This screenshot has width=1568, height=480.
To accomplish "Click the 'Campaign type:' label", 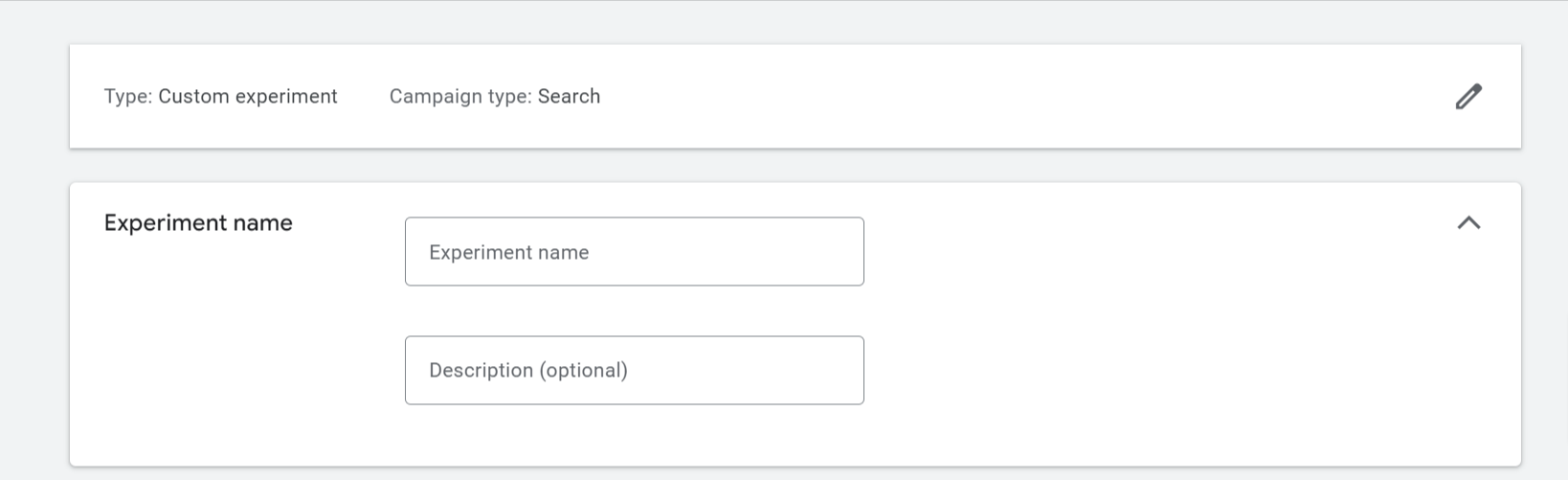I will click(x=460, y=97).
